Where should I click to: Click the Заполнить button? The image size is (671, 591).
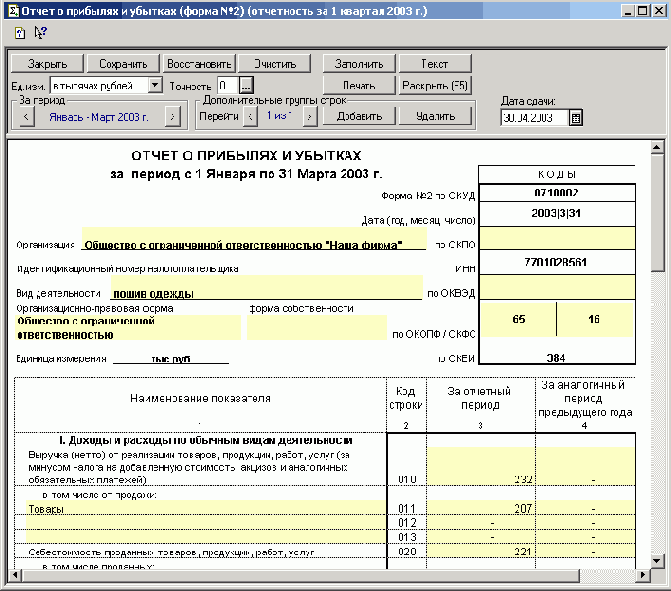click(359, 64)
